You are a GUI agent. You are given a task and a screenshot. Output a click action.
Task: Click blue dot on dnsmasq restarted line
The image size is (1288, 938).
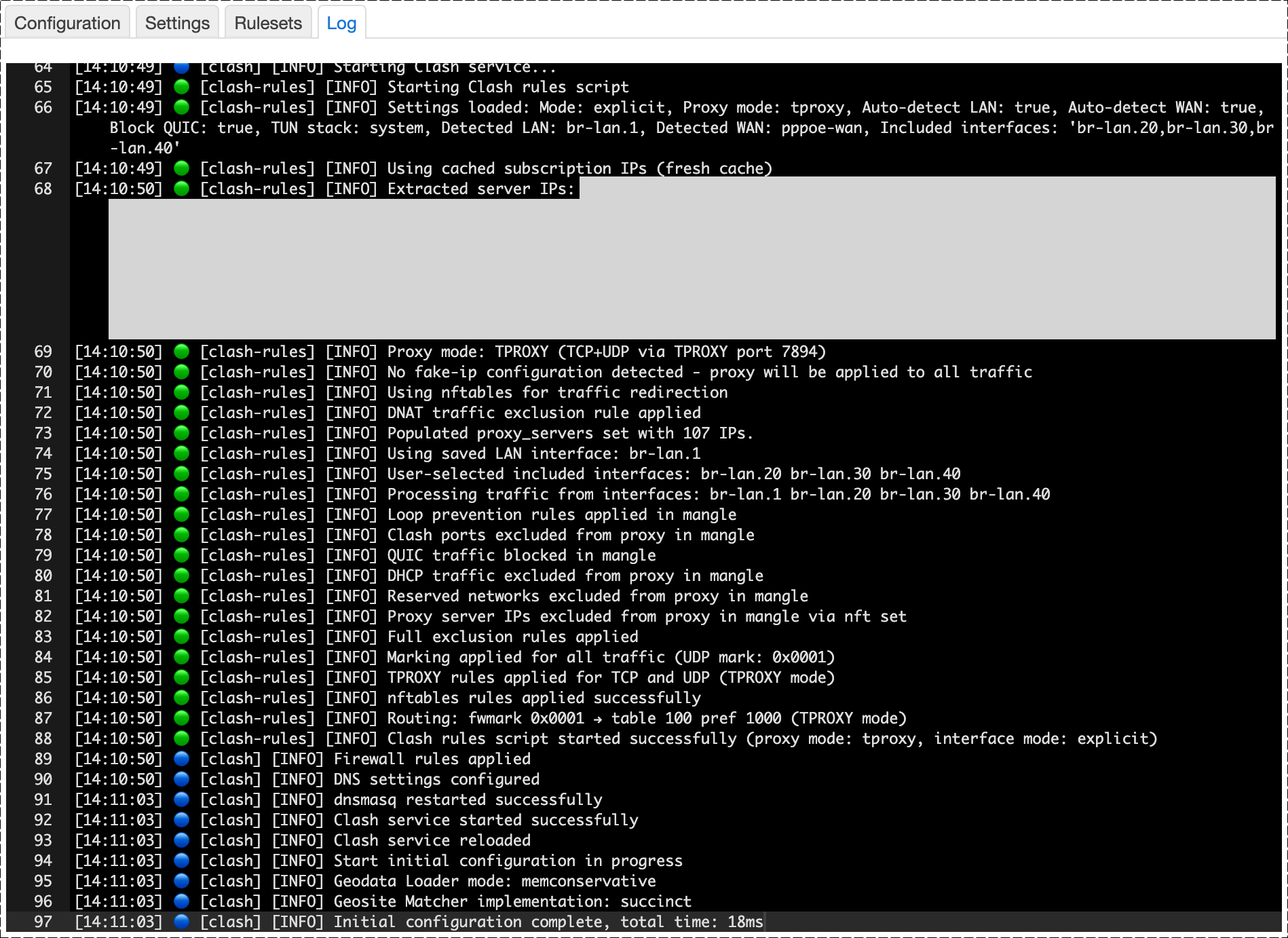point(181,800)
